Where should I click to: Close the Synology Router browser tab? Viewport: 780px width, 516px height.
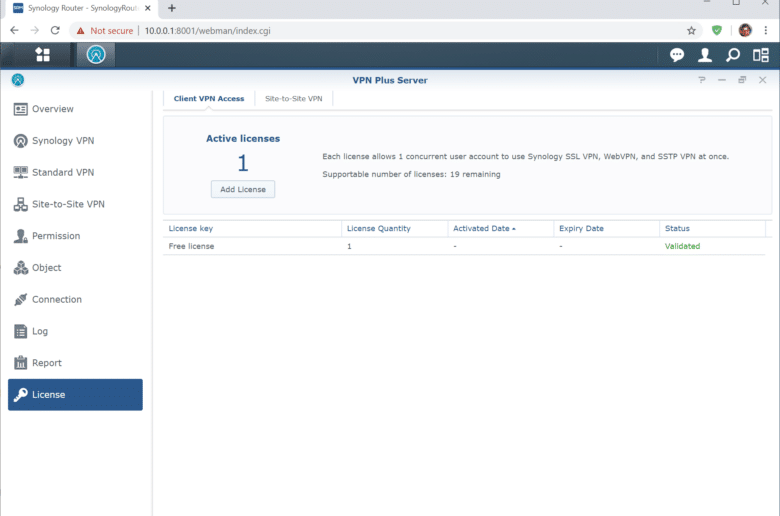click(147, 8)
